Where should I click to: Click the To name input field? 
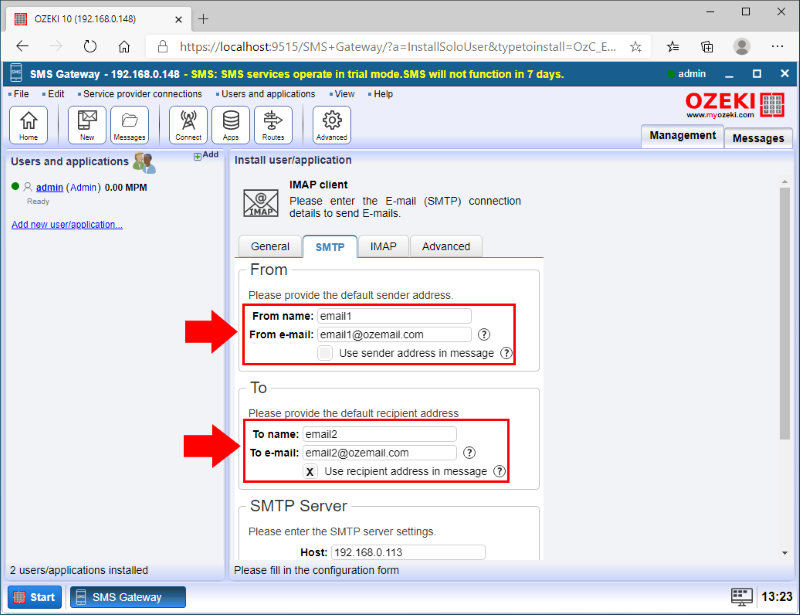[379, 434]
